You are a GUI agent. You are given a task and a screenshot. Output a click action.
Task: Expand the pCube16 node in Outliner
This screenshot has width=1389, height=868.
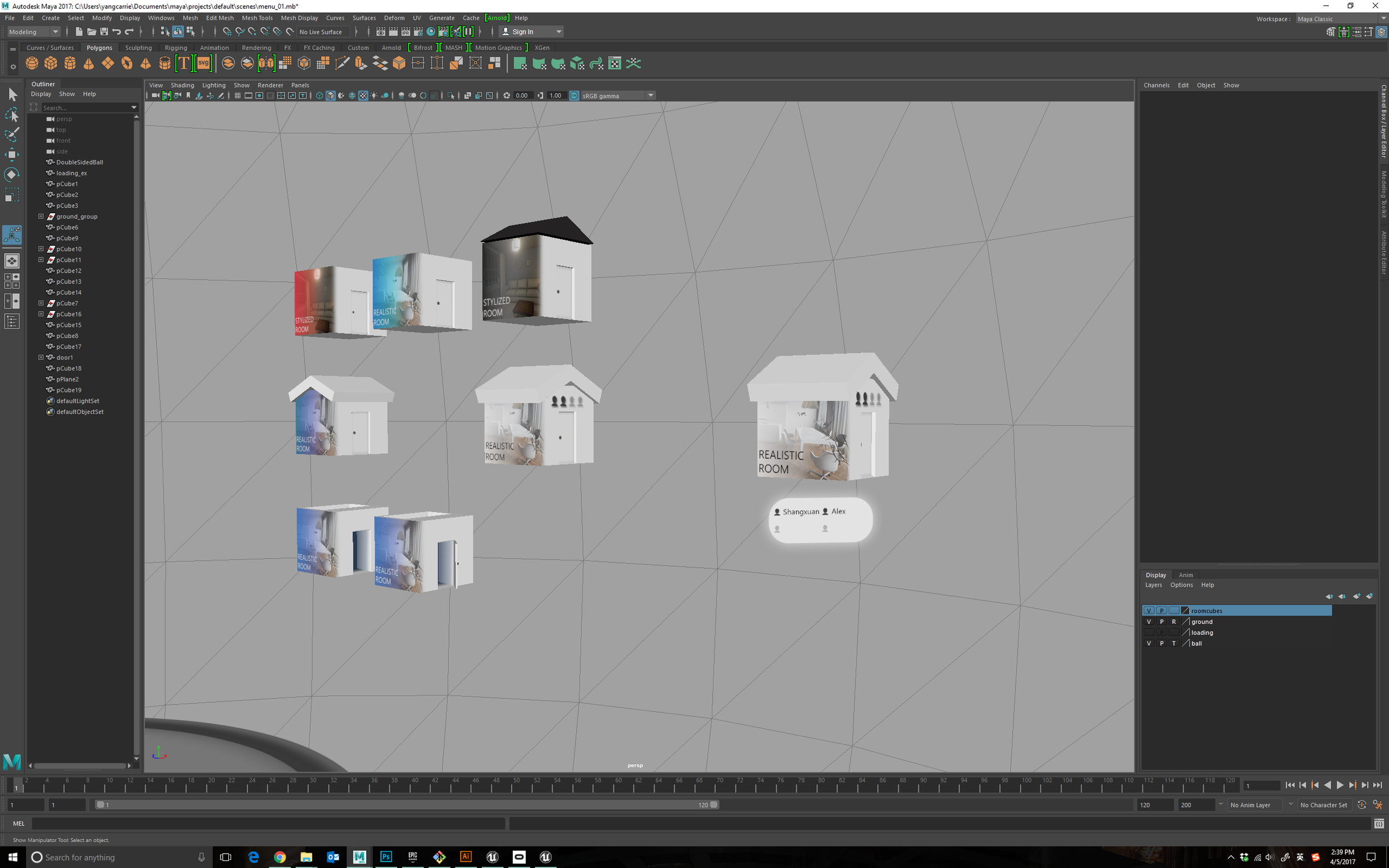click(x=41, y=314)
